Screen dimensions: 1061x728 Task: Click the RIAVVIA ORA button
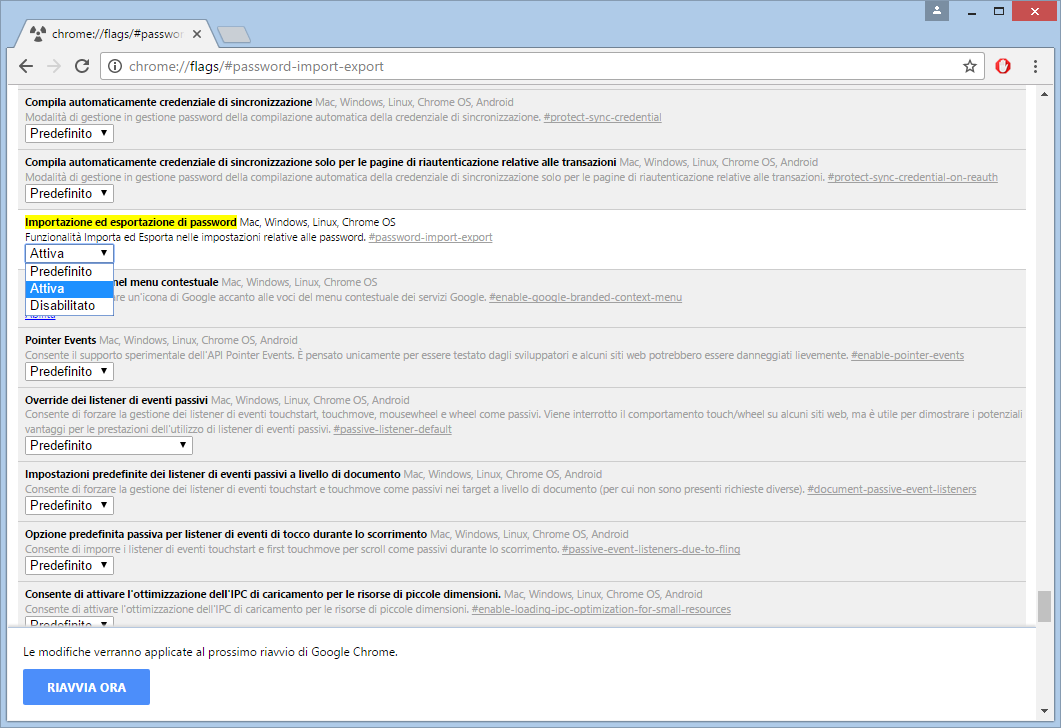click(x=86, y=687)
